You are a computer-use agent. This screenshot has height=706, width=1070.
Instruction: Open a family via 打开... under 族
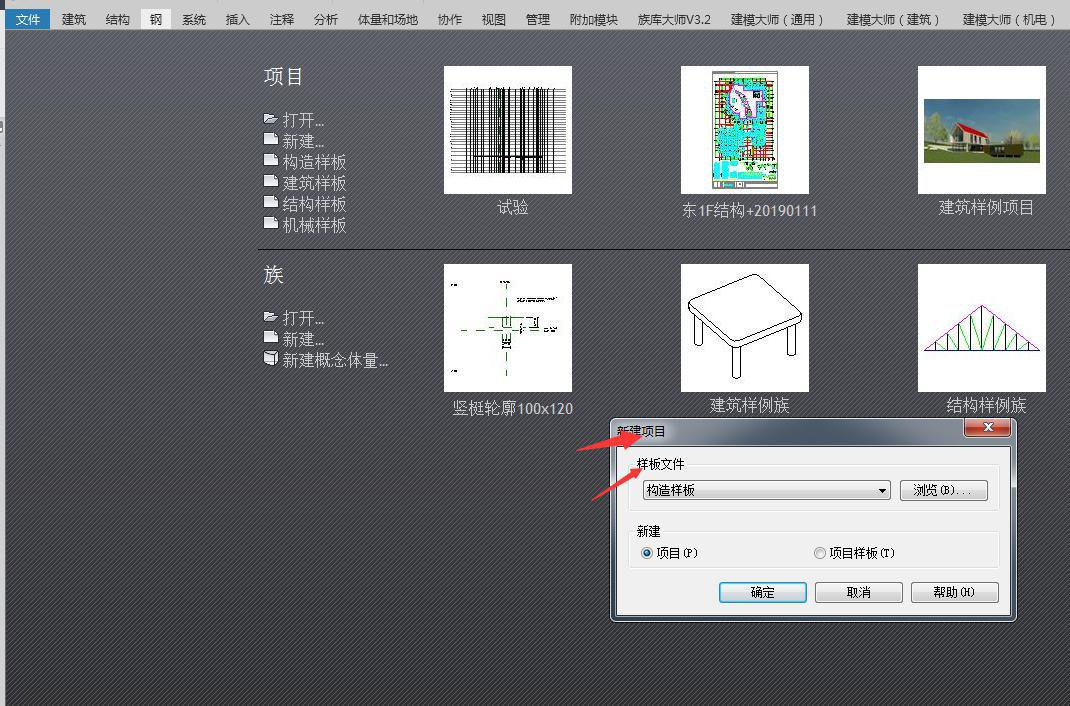303,318
